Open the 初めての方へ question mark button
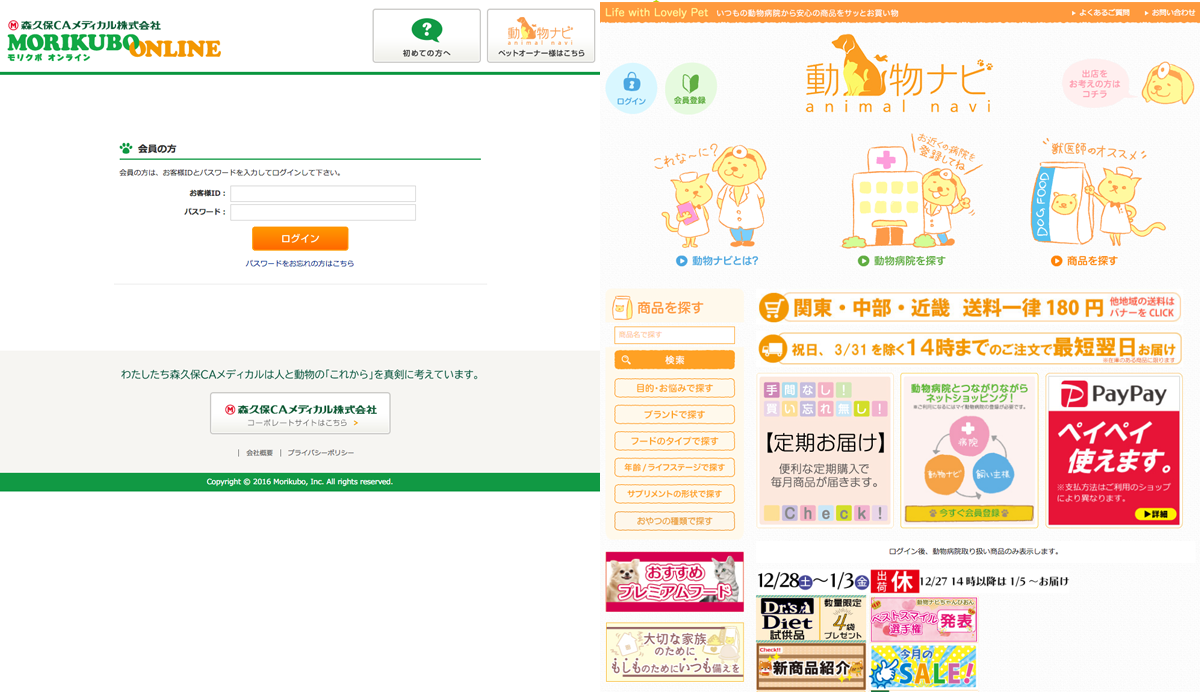This screenshot has height=692, width=1200. [x=427, y=36]
